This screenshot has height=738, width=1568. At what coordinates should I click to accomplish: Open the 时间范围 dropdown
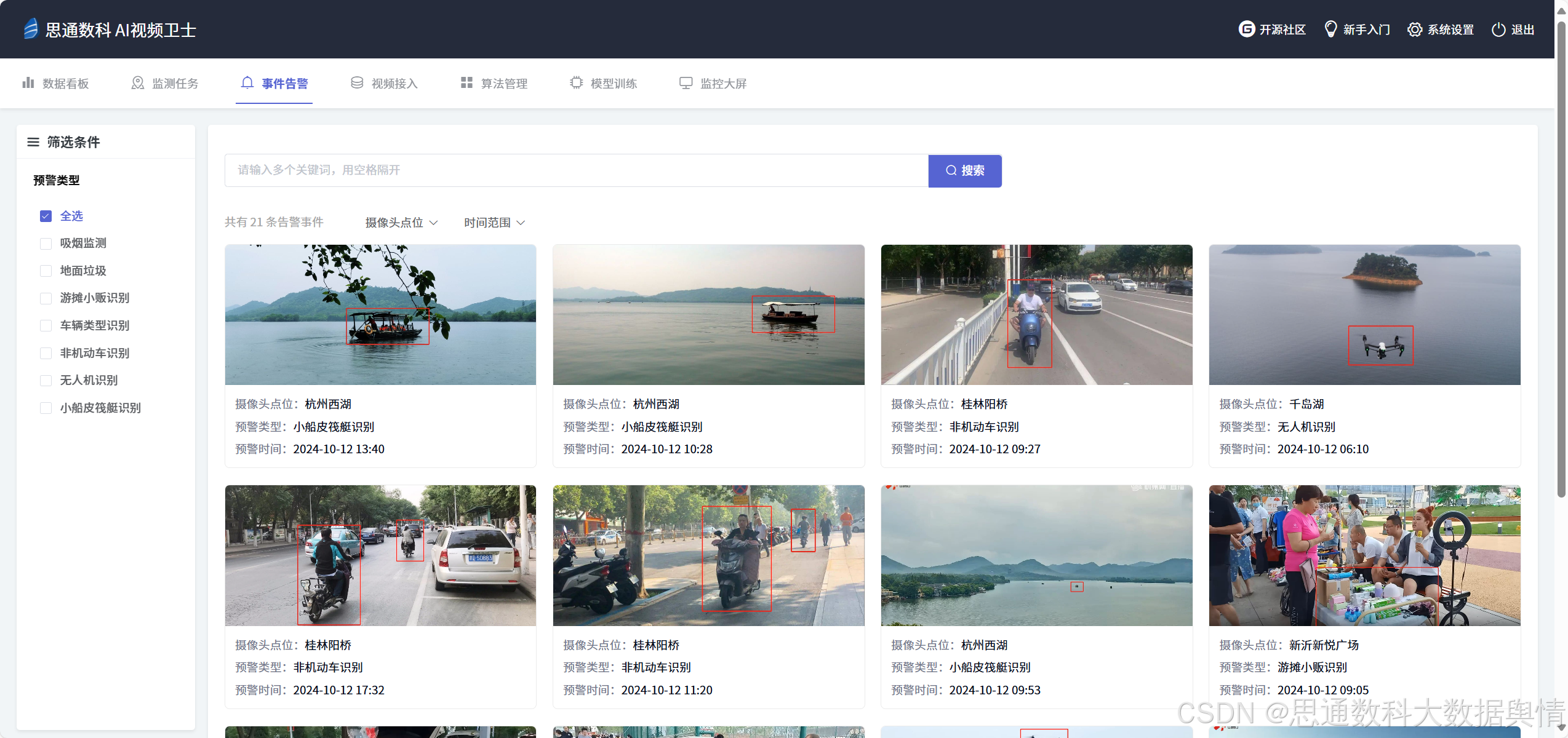click(x=494, y=223)
